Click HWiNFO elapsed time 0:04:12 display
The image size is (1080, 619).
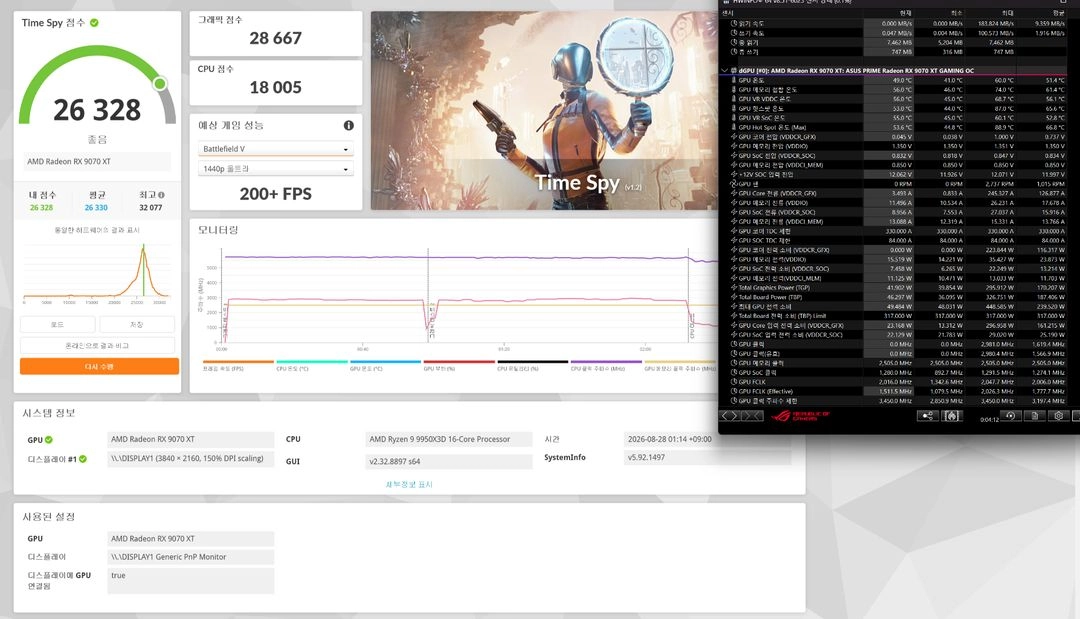pyautogui.click(x=989, y=419)
